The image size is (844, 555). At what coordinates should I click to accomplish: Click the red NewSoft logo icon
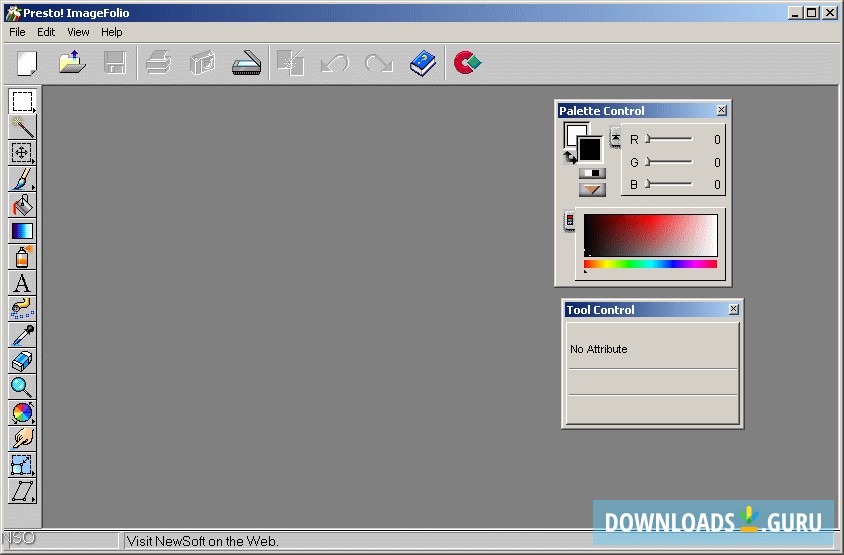pos(467,63)
